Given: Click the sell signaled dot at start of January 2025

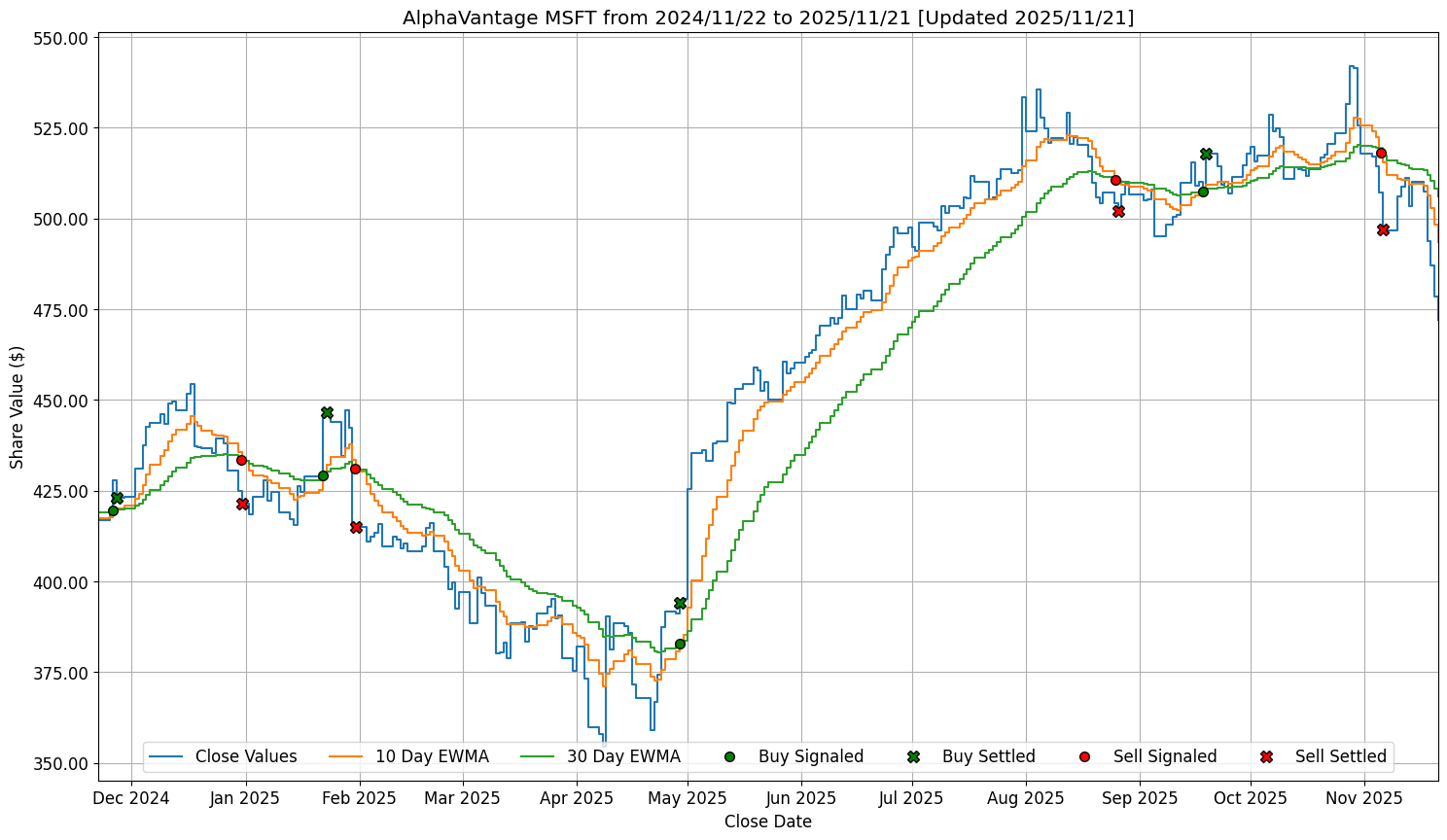Looking at the screenshot, I should [241, 460].
